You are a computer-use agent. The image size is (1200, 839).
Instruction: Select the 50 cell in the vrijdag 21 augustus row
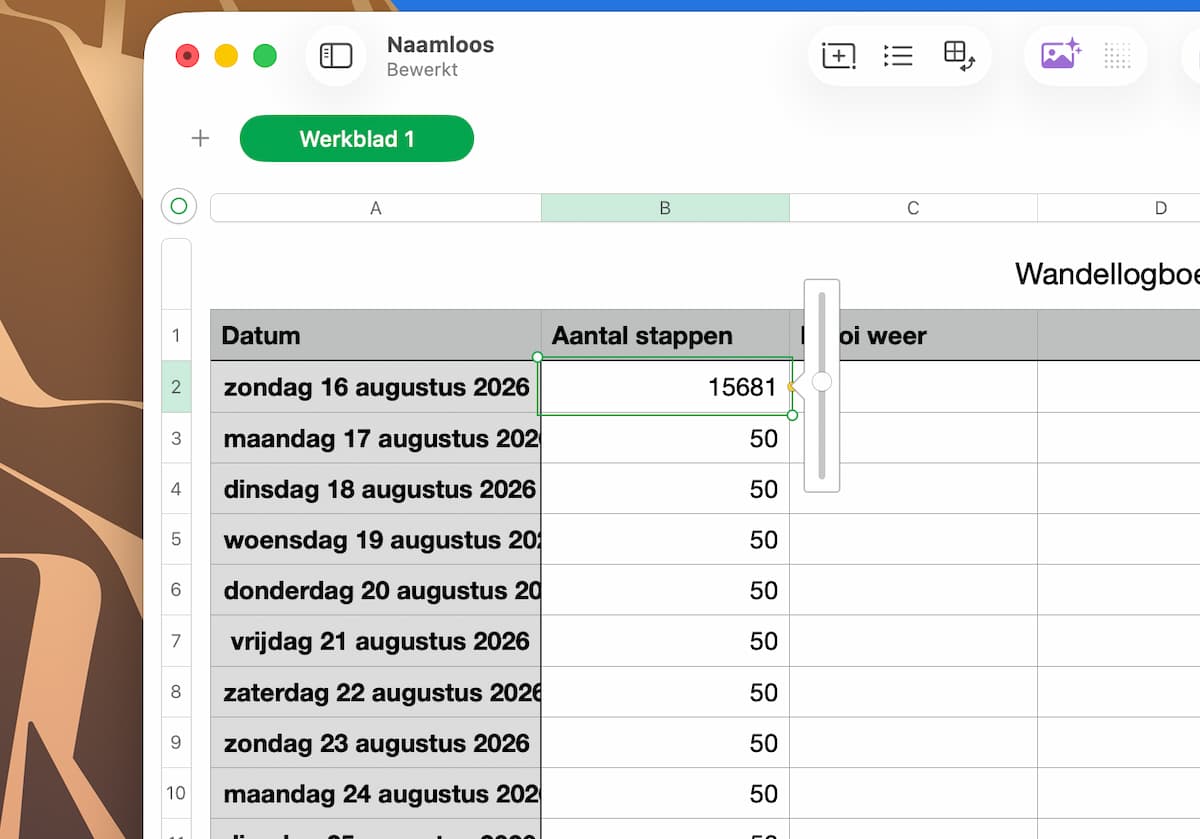click(665, 641)
